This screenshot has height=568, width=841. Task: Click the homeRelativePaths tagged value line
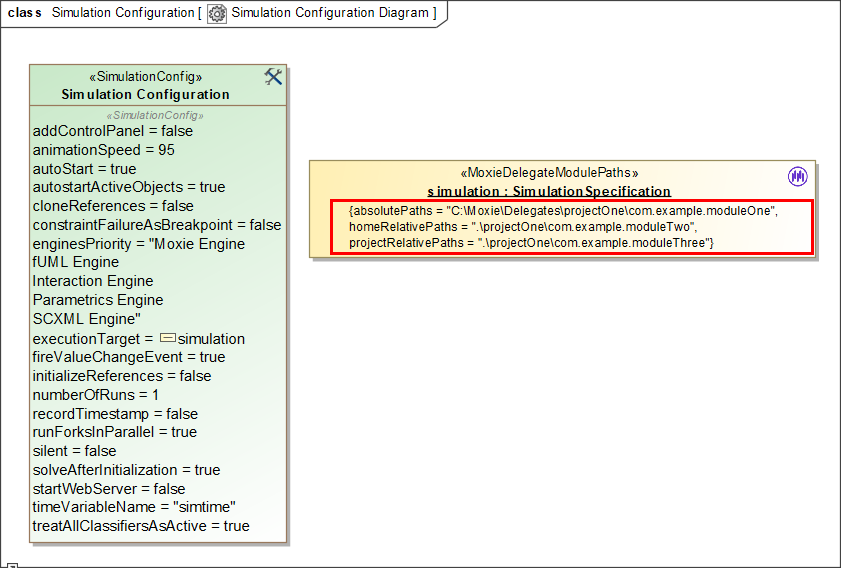coord(523,227)
